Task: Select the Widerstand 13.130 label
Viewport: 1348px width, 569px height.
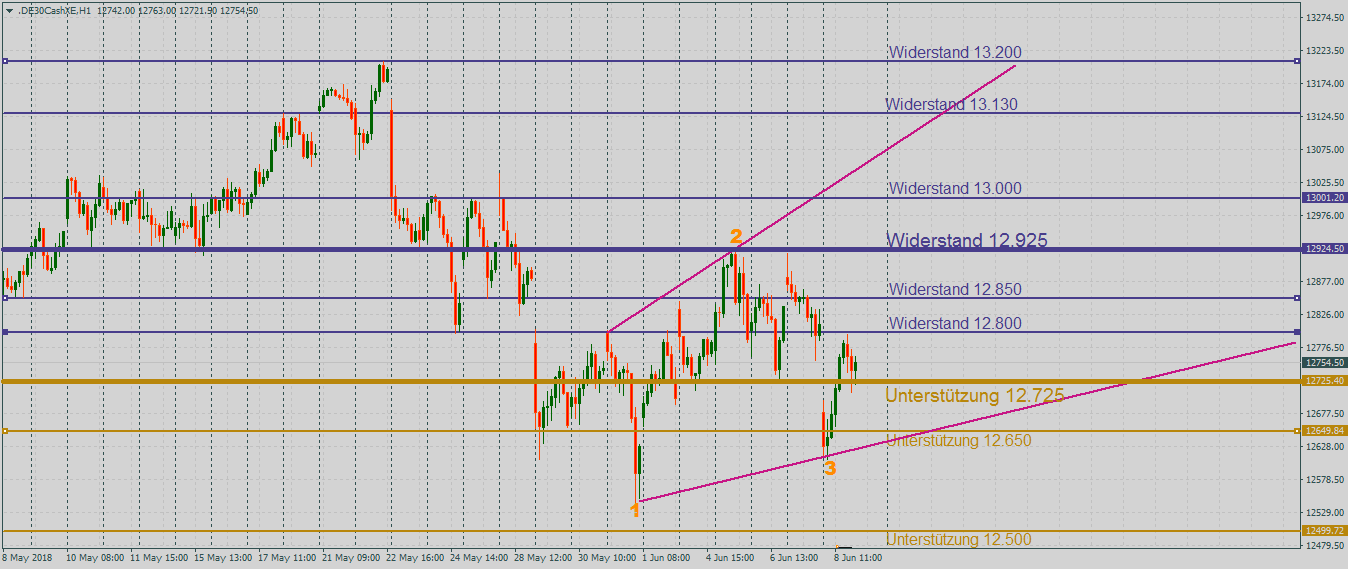Action: (952, 104)
